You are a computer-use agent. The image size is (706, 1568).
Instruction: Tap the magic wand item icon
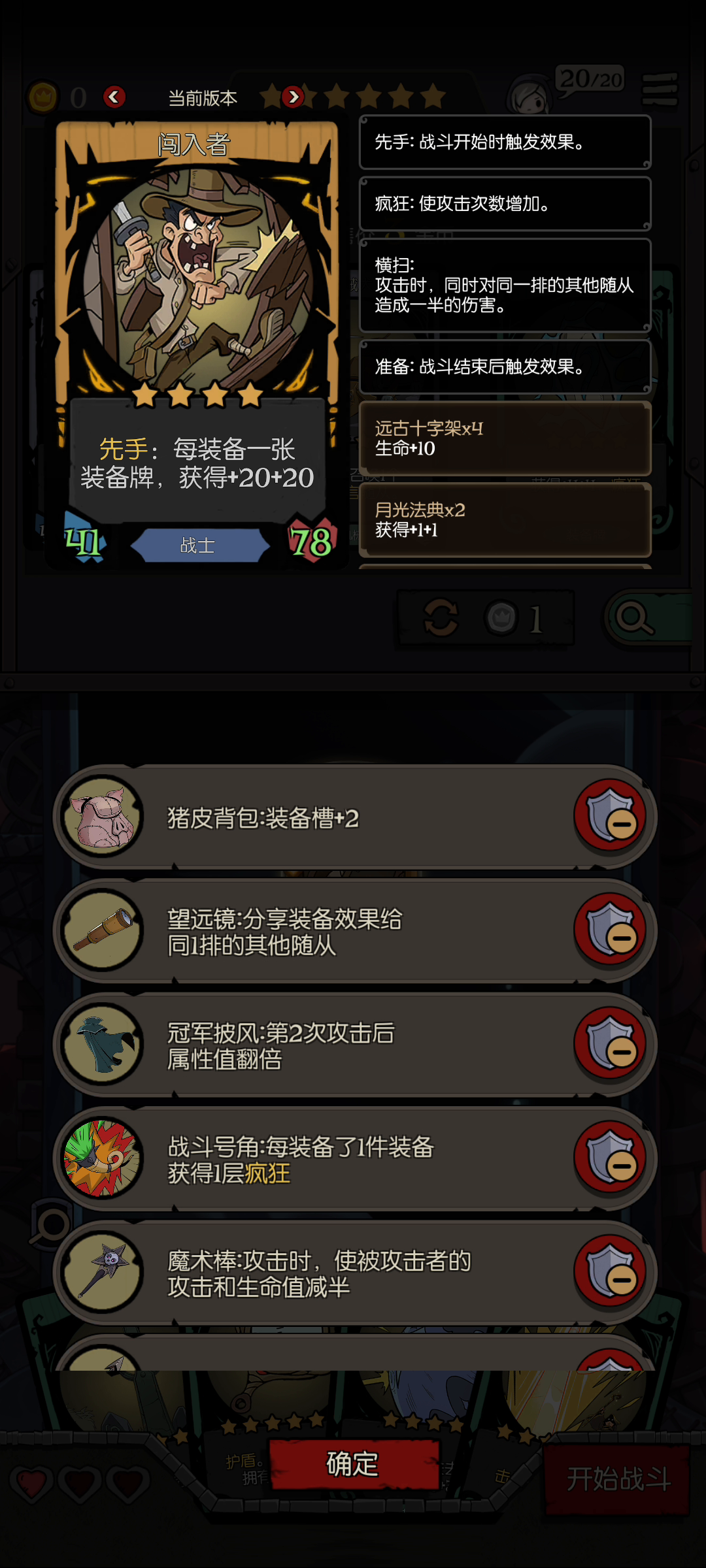(103, 1272)
